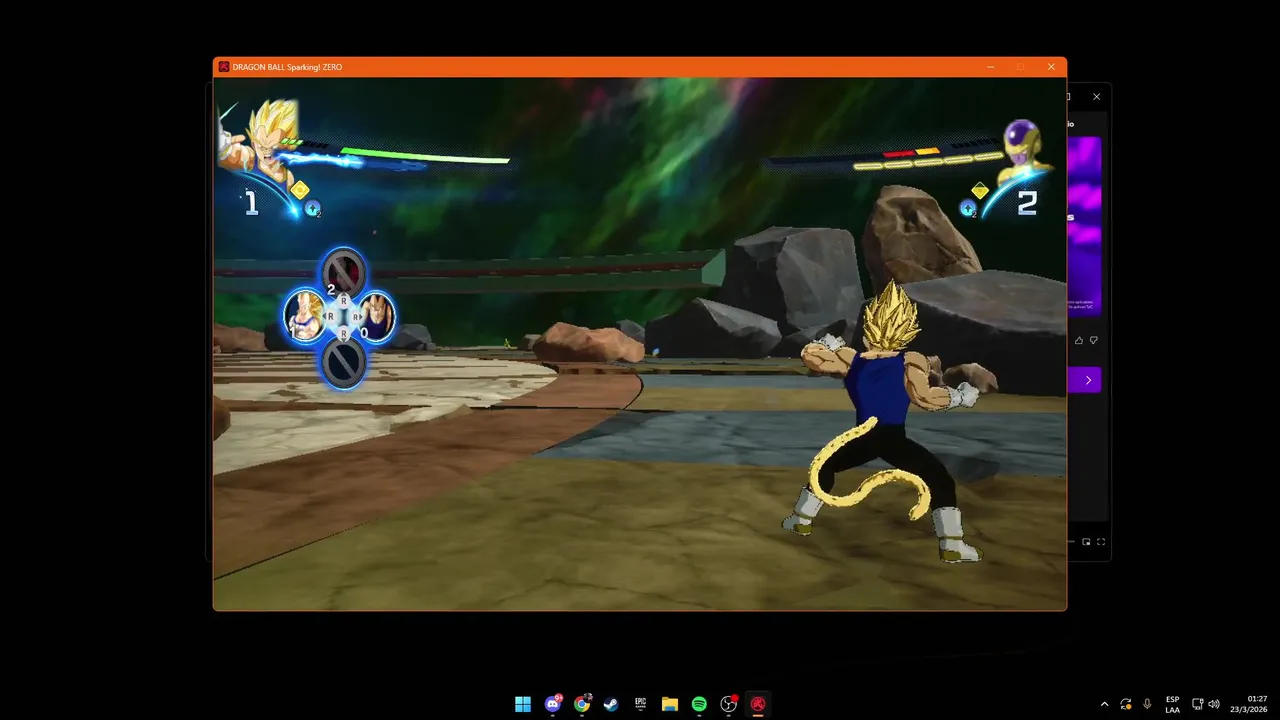Select Golden Frieza opponent portrait

pyautogui.click(x=1023, y=148)
